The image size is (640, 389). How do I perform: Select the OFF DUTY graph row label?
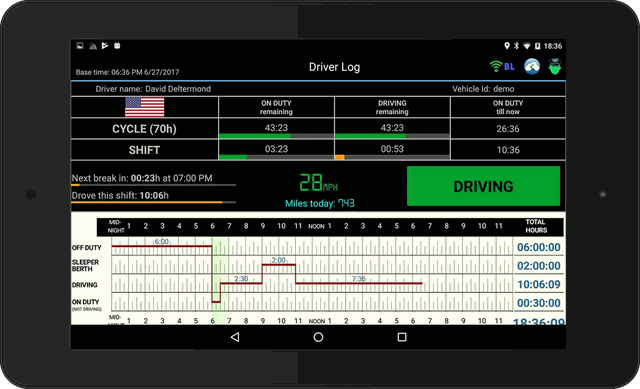coord(87,248)
